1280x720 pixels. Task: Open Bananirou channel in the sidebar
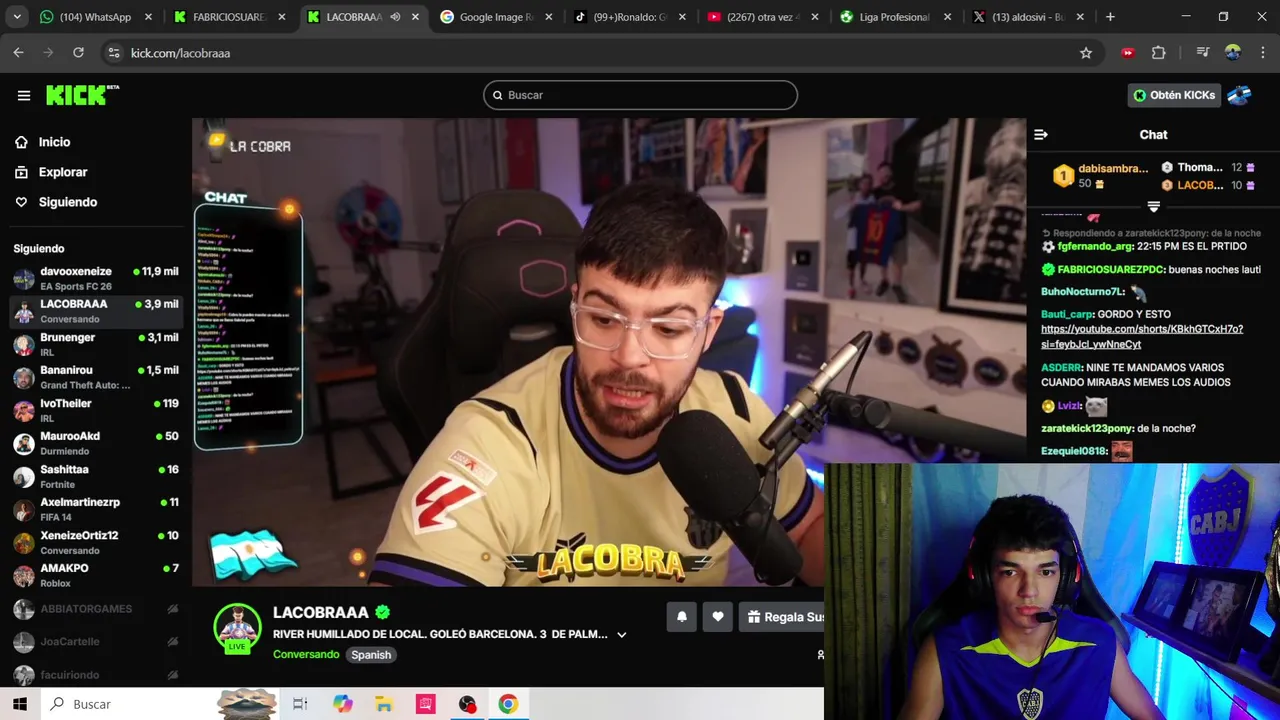click(x=96, y=378)
